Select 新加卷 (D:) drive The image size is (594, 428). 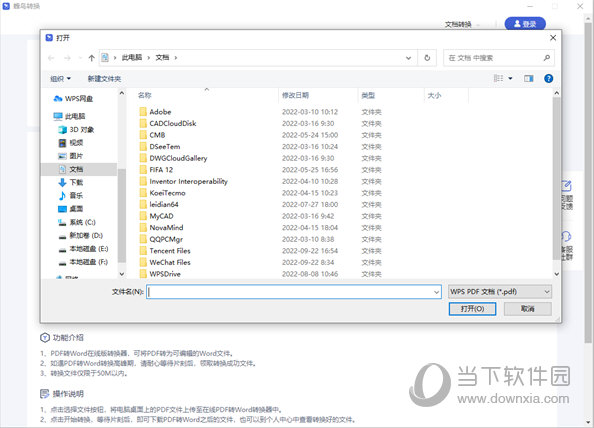pos(81,236)
